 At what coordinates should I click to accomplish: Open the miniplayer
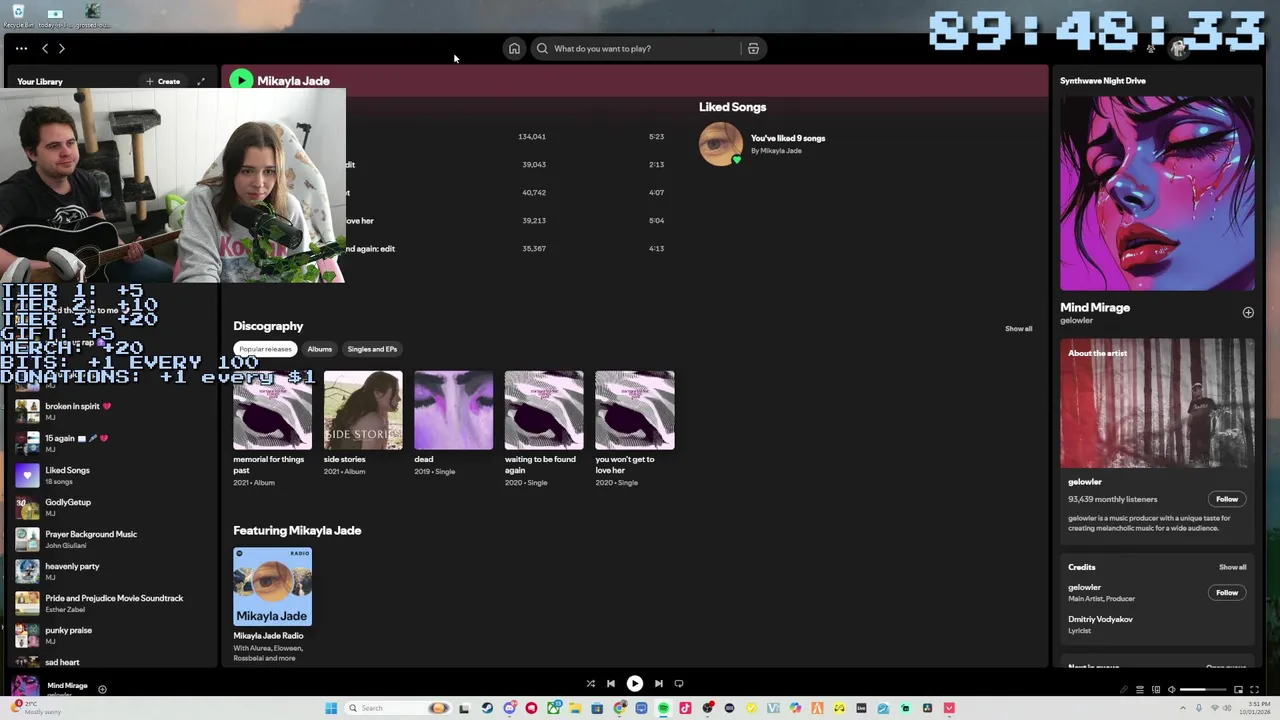(1238, 689)
